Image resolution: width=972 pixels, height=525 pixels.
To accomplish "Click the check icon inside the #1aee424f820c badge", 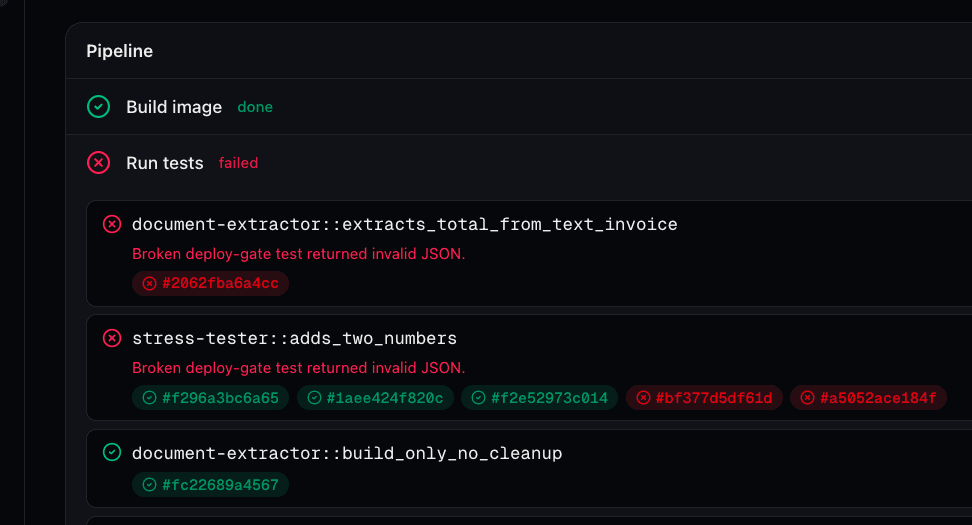I will point(314,398).
